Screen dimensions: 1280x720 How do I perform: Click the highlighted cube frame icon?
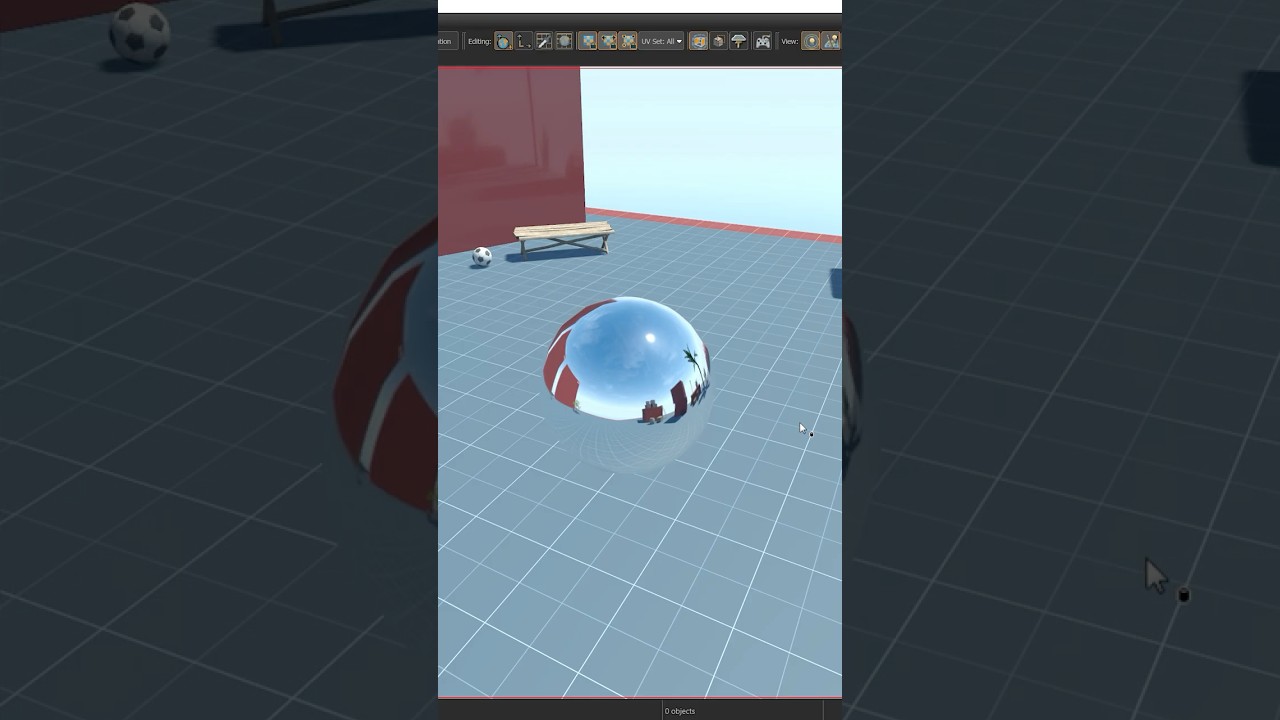tap(698, 41)
